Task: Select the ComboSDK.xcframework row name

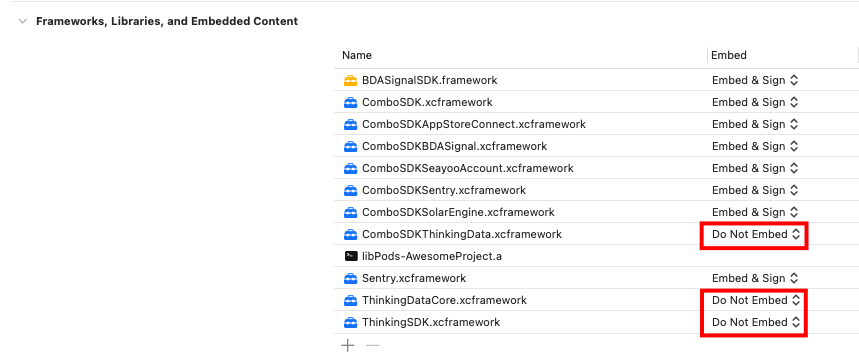Action: [x=427, y=102]
